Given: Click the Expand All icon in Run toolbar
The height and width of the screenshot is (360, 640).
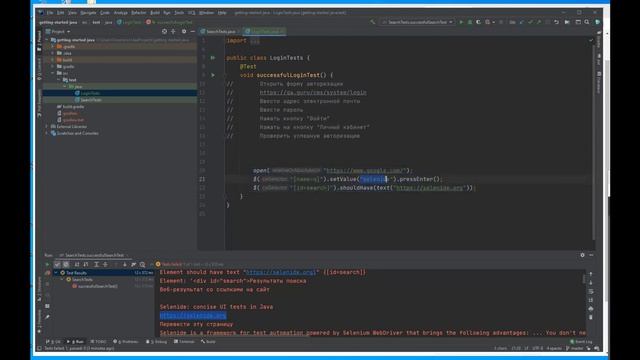Looking at the screenshot, I should [96, 264].
